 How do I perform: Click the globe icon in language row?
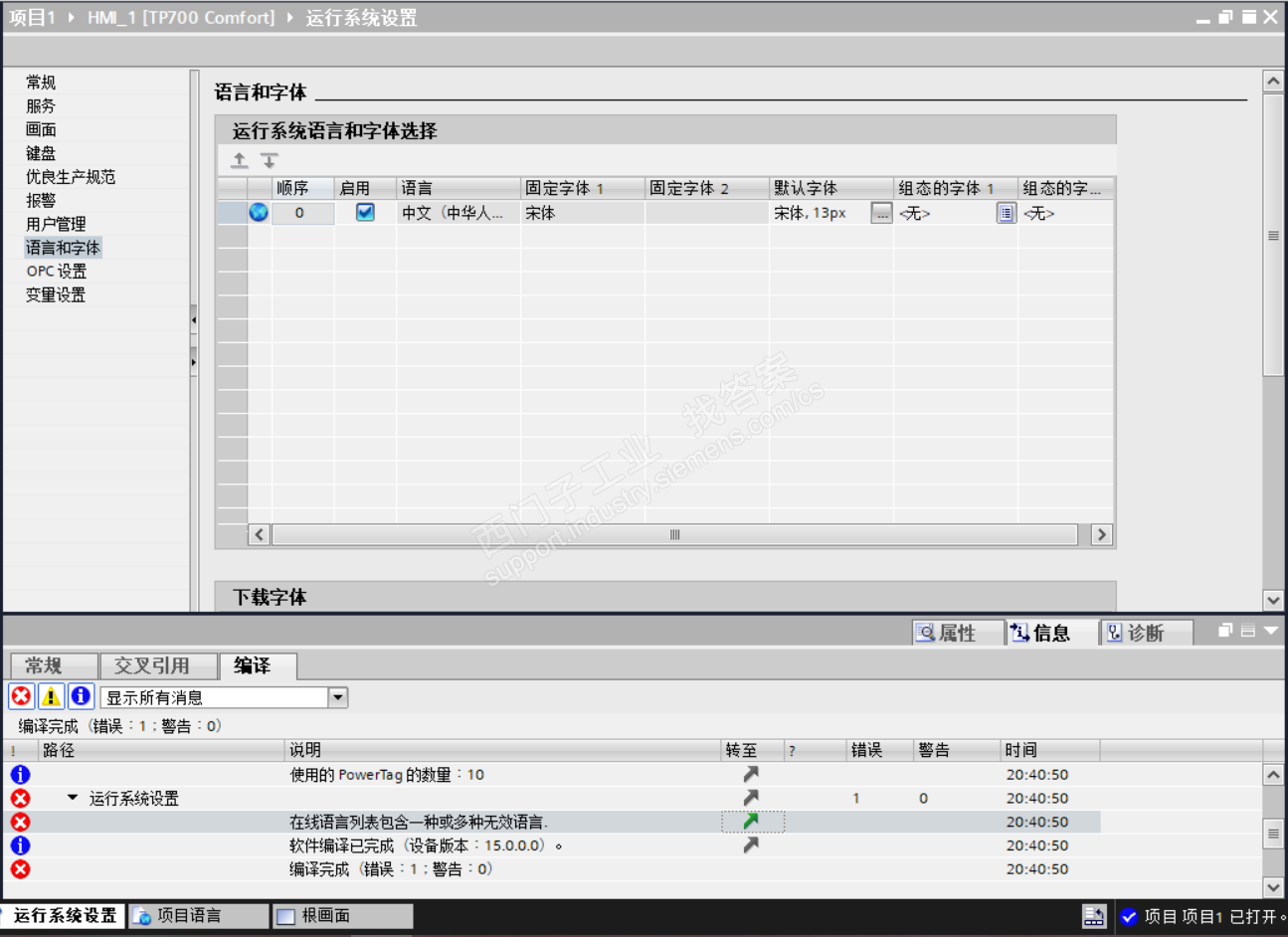coord(259,212)
